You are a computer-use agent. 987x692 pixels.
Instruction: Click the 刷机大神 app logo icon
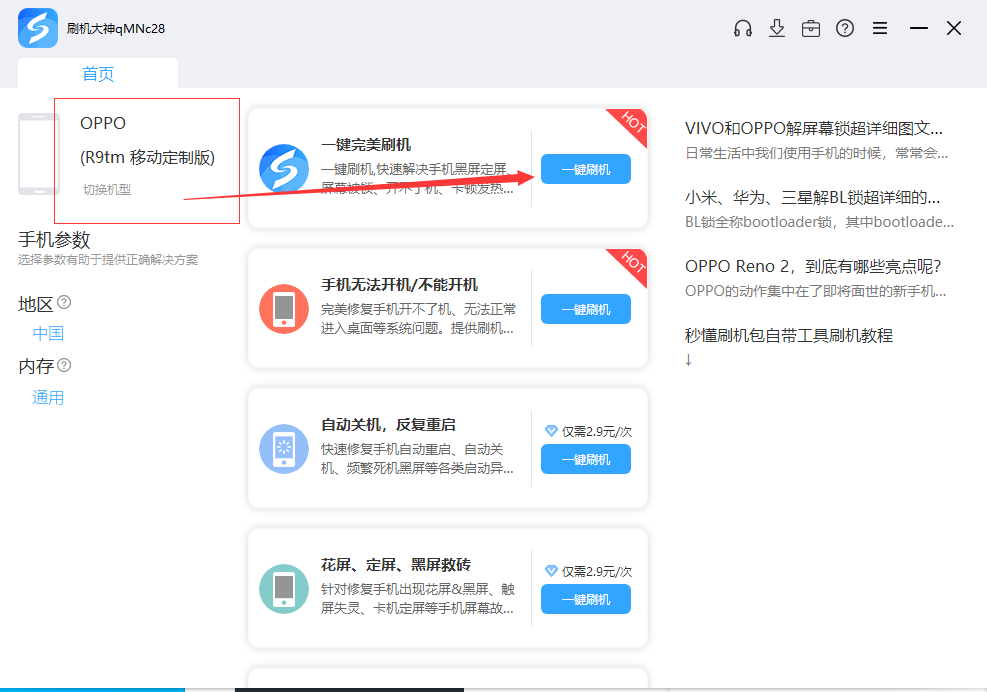click(38, 28)
